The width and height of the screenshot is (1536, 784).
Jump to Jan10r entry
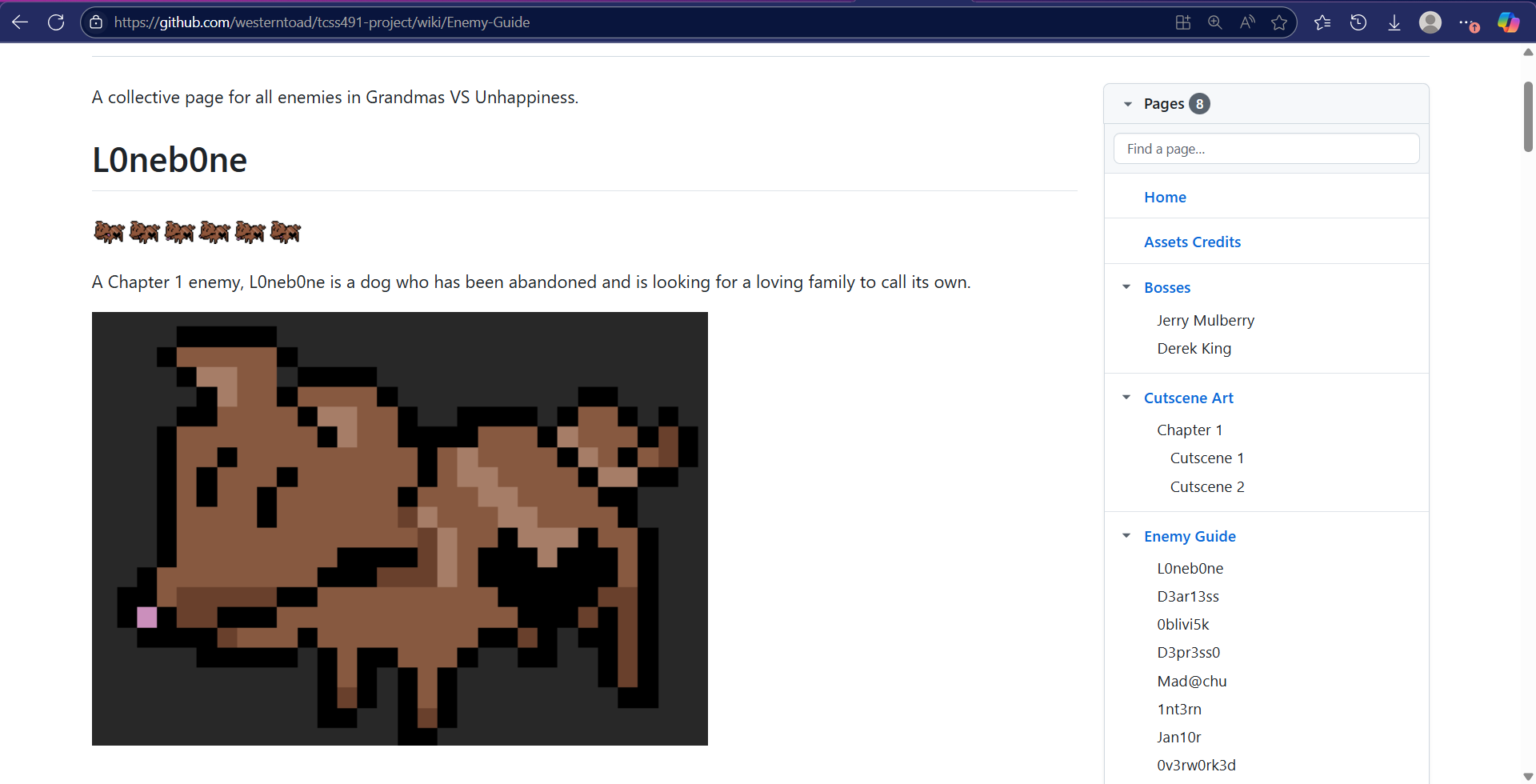click(x=1178, y=737)
